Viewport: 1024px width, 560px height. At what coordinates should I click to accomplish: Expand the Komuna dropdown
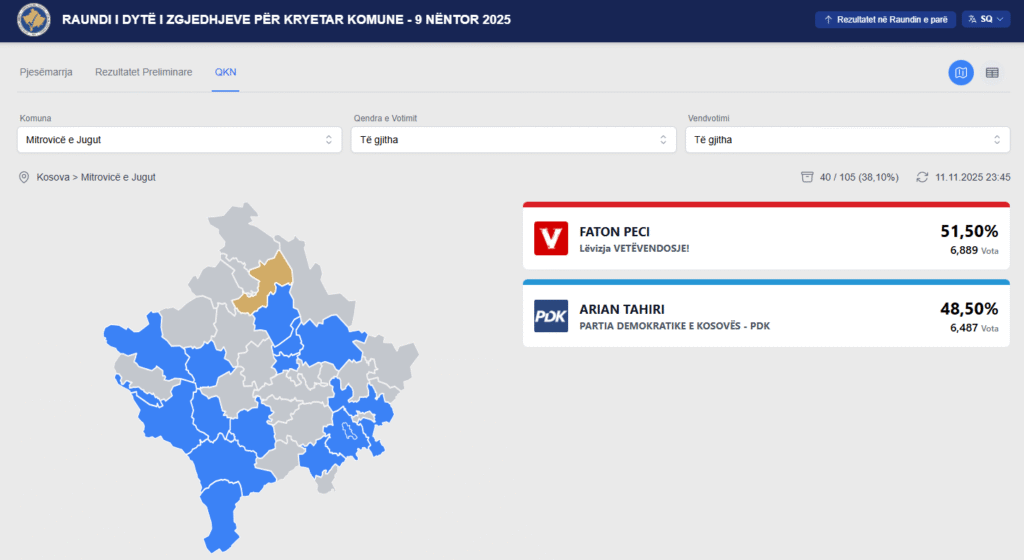pos(180,140)
